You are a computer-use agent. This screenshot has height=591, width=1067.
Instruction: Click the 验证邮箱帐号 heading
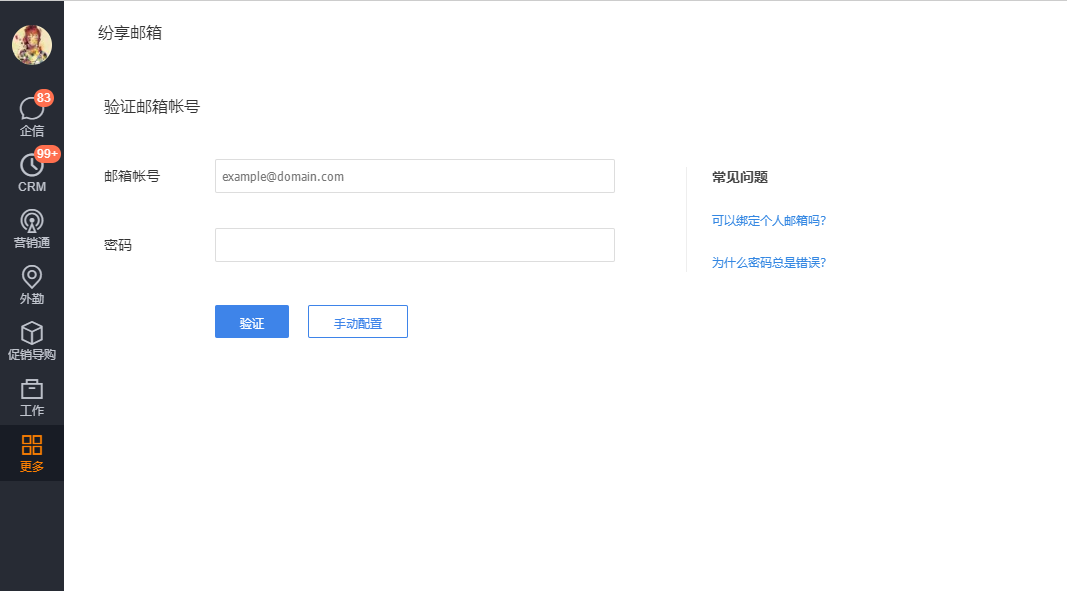[152, 107]
